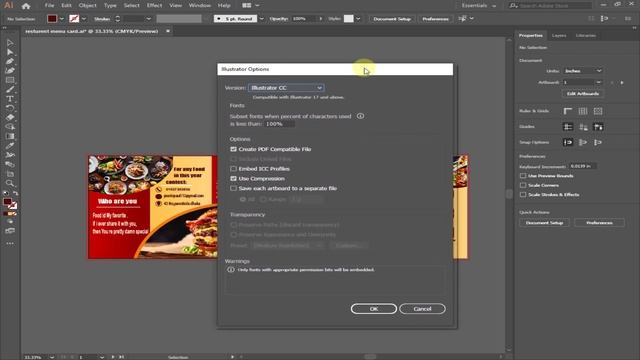Open the Style dropdown arrow in control bar

[x=358, y=19]
